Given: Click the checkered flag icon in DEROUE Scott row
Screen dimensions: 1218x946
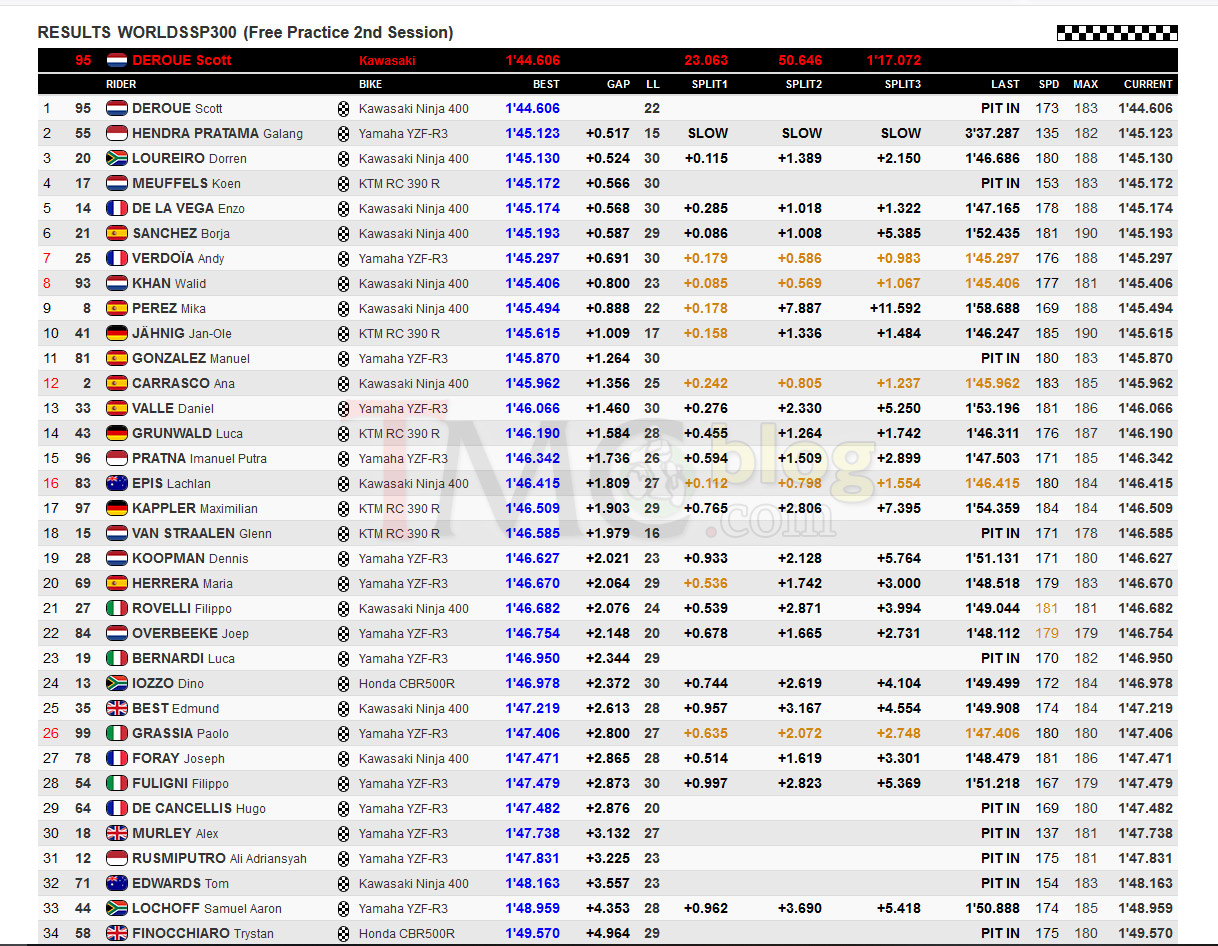Looking at the screenshot, I should click(344, 109).
